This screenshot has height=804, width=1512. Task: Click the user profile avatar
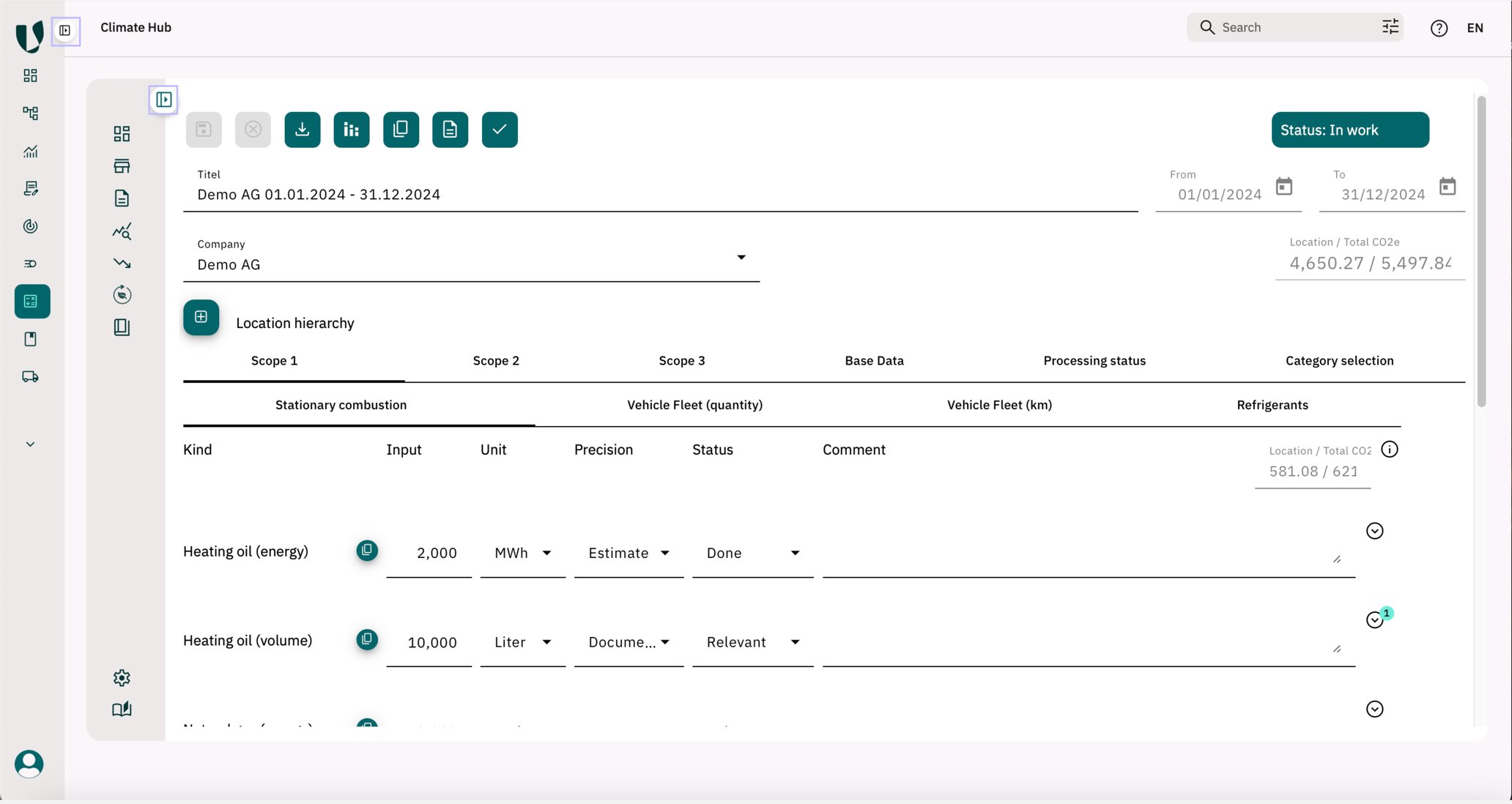point(29,764)
